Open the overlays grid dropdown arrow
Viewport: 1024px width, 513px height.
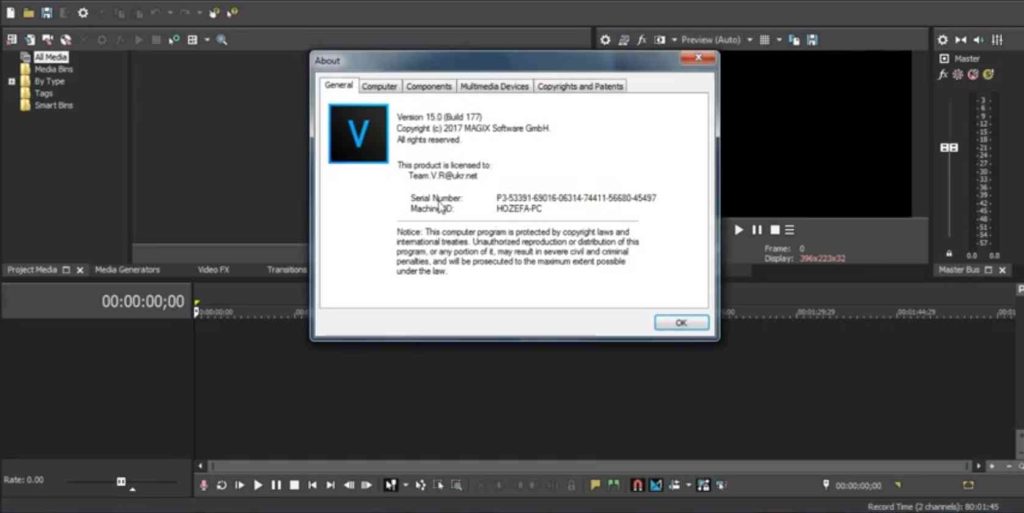click(779, 40)
